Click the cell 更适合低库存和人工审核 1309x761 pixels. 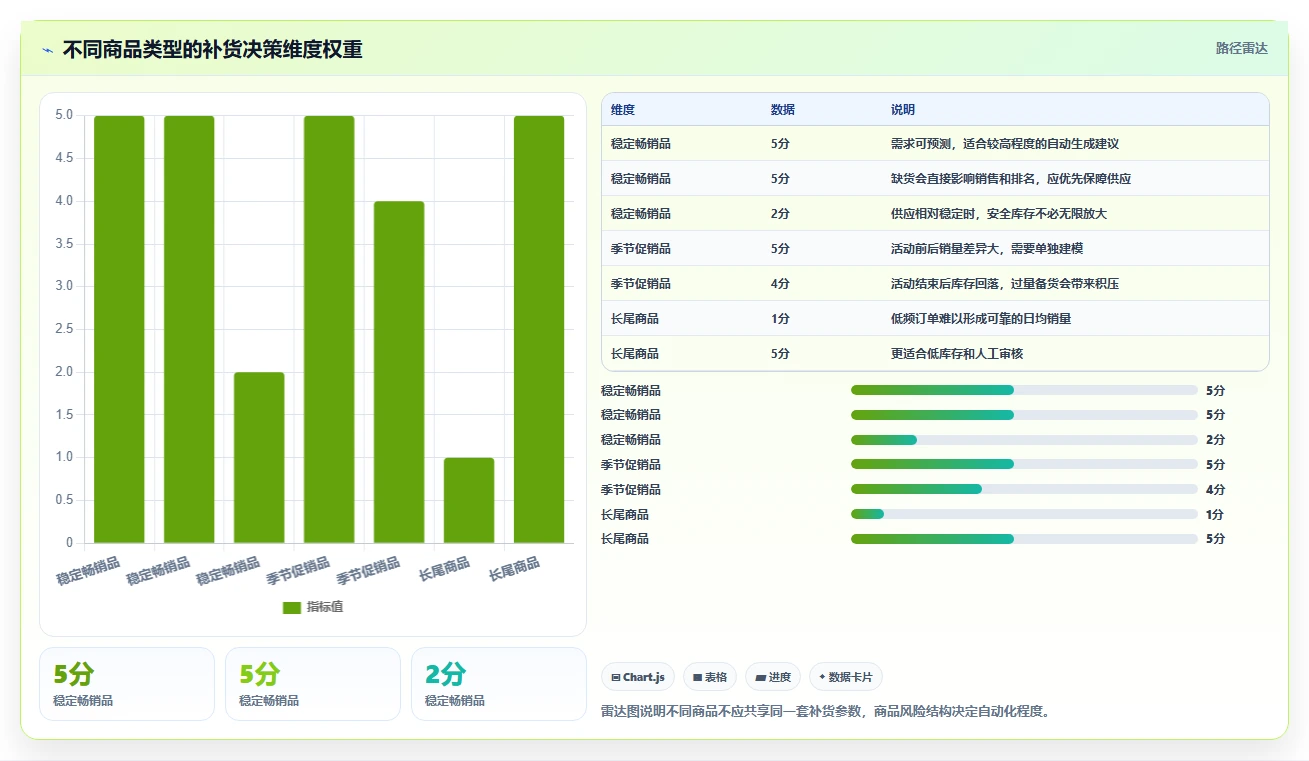(x=957, y=354)
